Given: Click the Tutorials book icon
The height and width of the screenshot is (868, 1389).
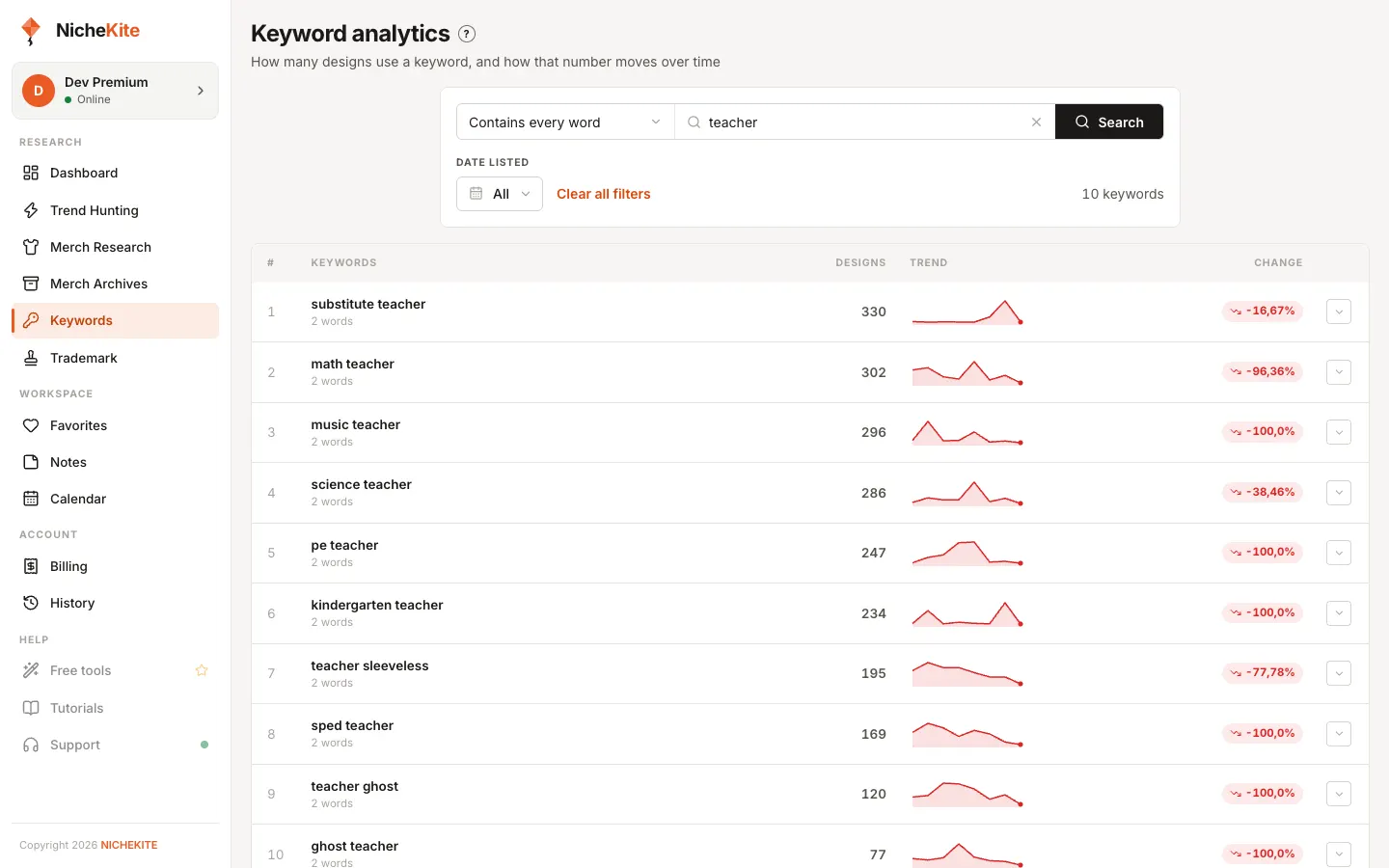Looking at the screenshot, I should (x=31, y=708).
